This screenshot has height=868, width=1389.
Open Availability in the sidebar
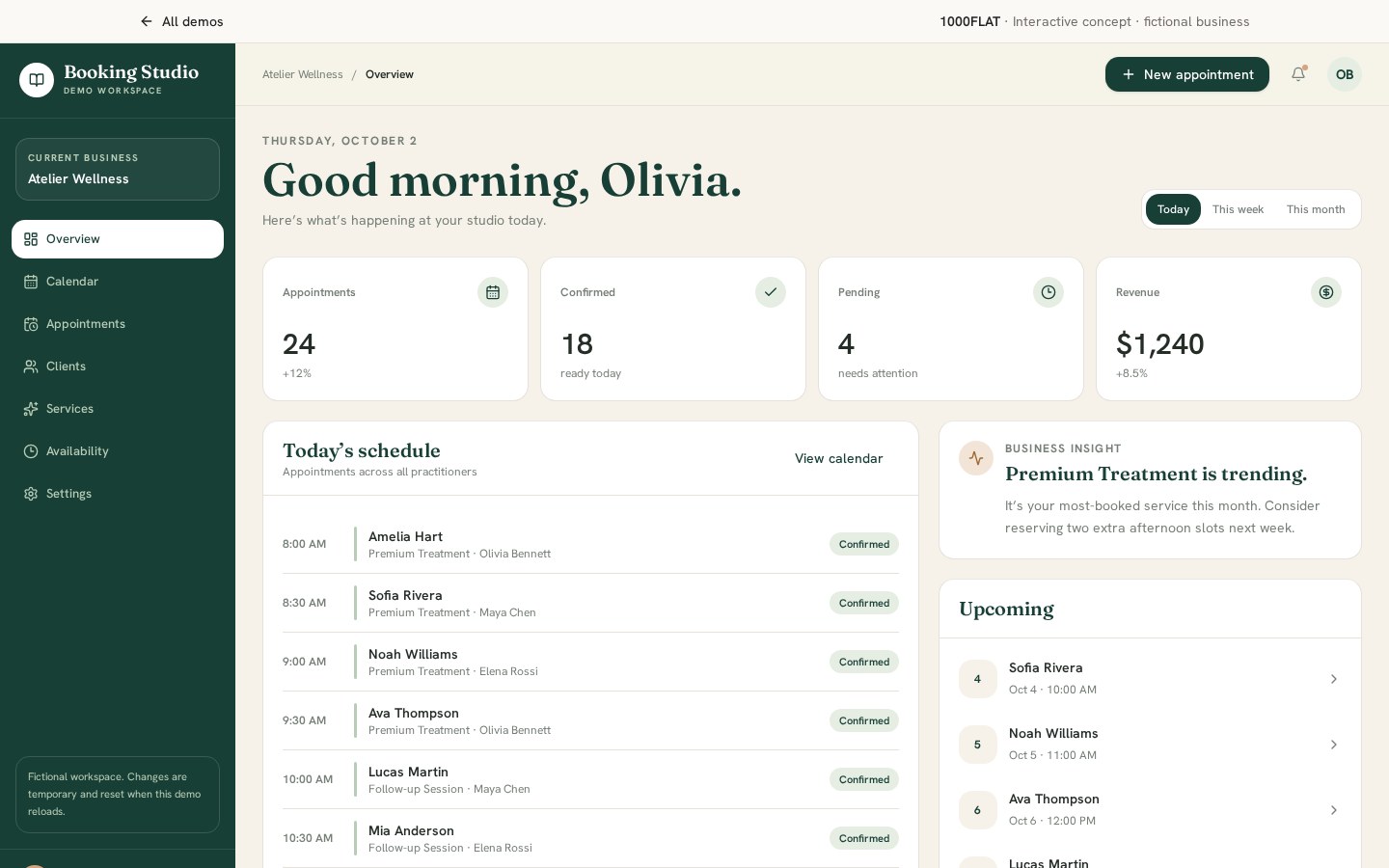(x=118, y=451)
